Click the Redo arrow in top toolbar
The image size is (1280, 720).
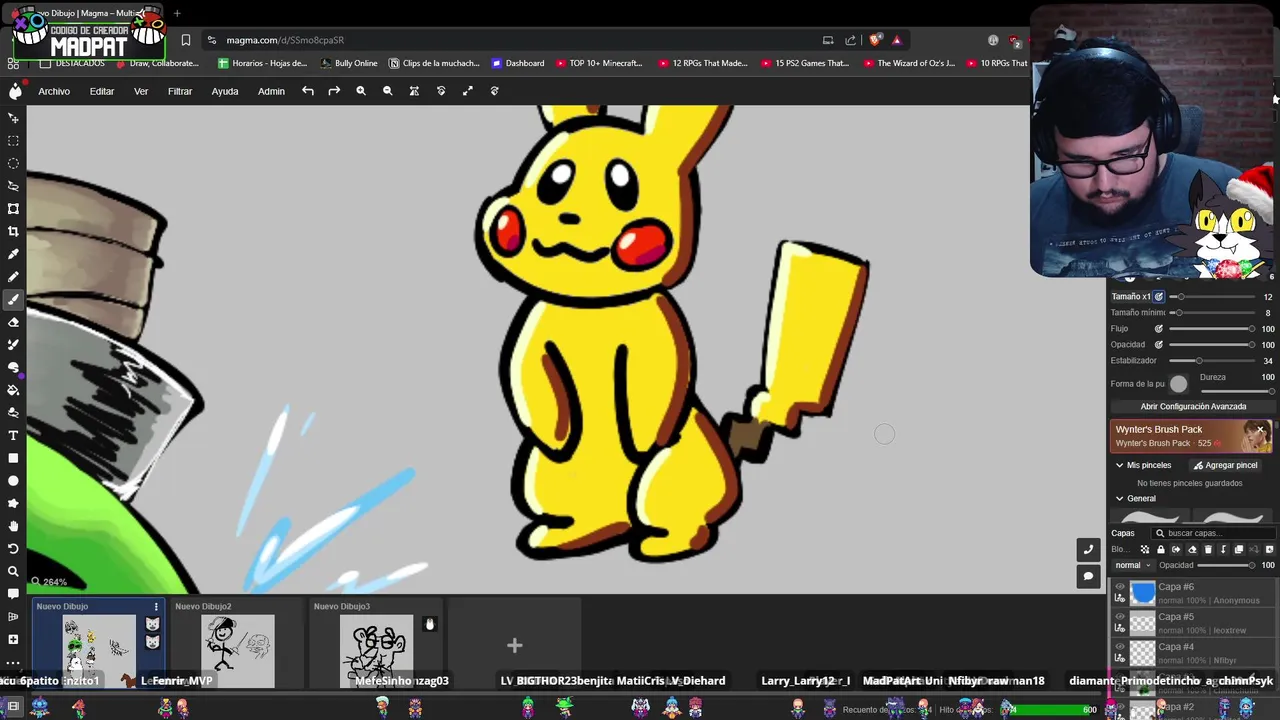334,91
